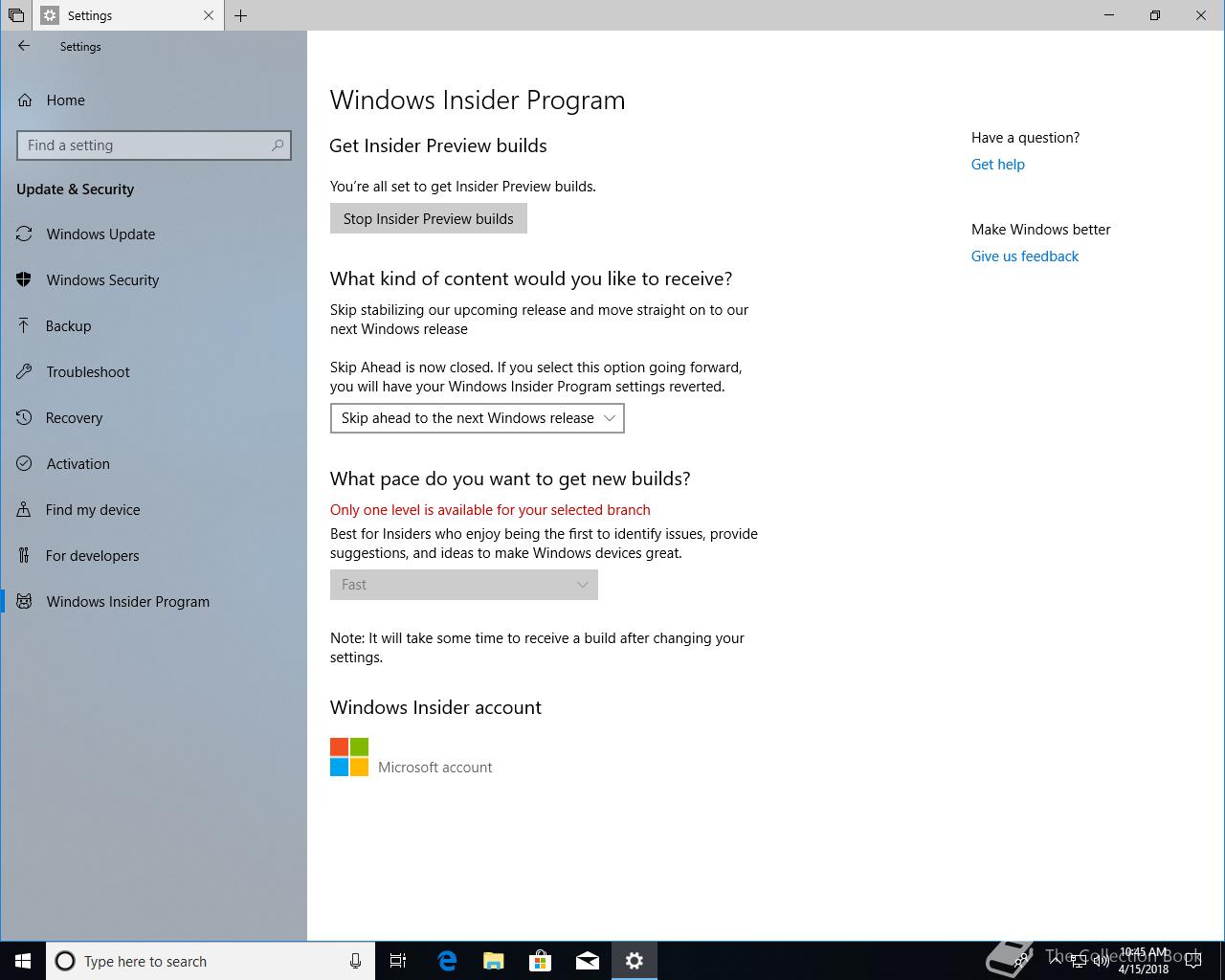Click the Type here to search box

209,961
